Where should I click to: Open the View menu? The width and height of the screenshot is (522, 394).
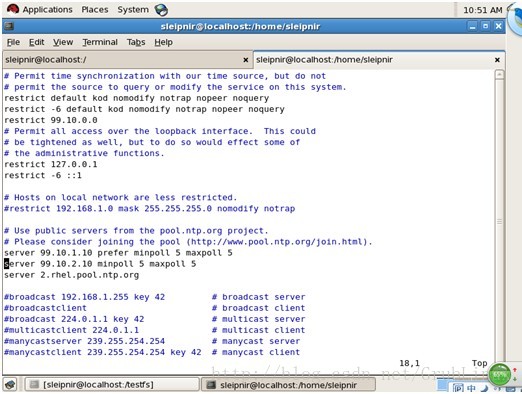[63, 42]
